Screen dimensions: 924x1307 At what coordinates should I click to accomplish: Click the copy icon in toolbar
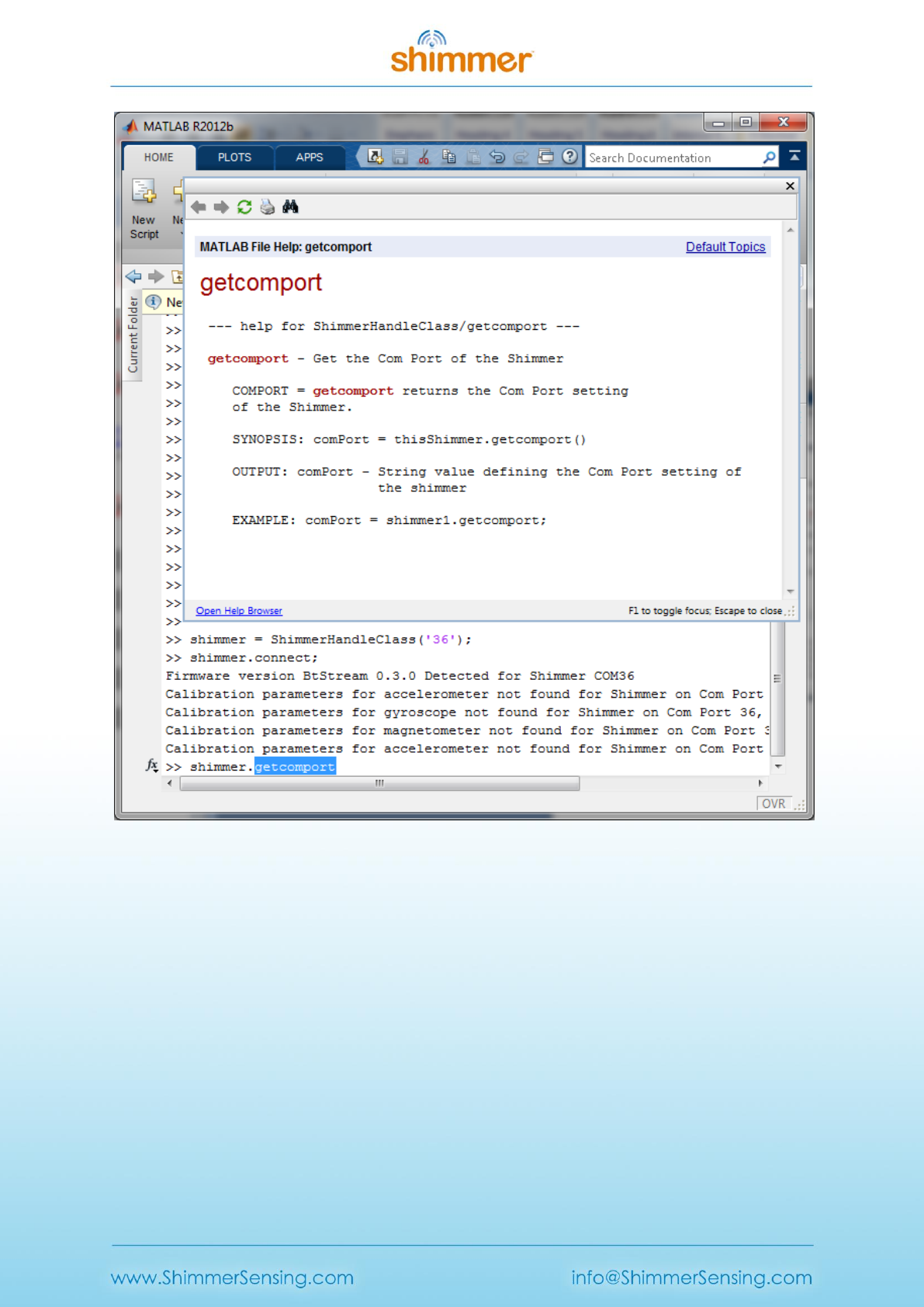448,157
